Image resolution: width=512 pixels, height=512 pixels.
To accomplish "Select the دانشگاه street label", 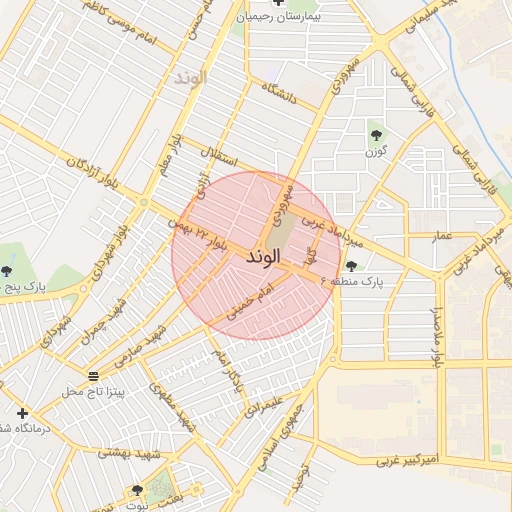I will click(279, 94).
